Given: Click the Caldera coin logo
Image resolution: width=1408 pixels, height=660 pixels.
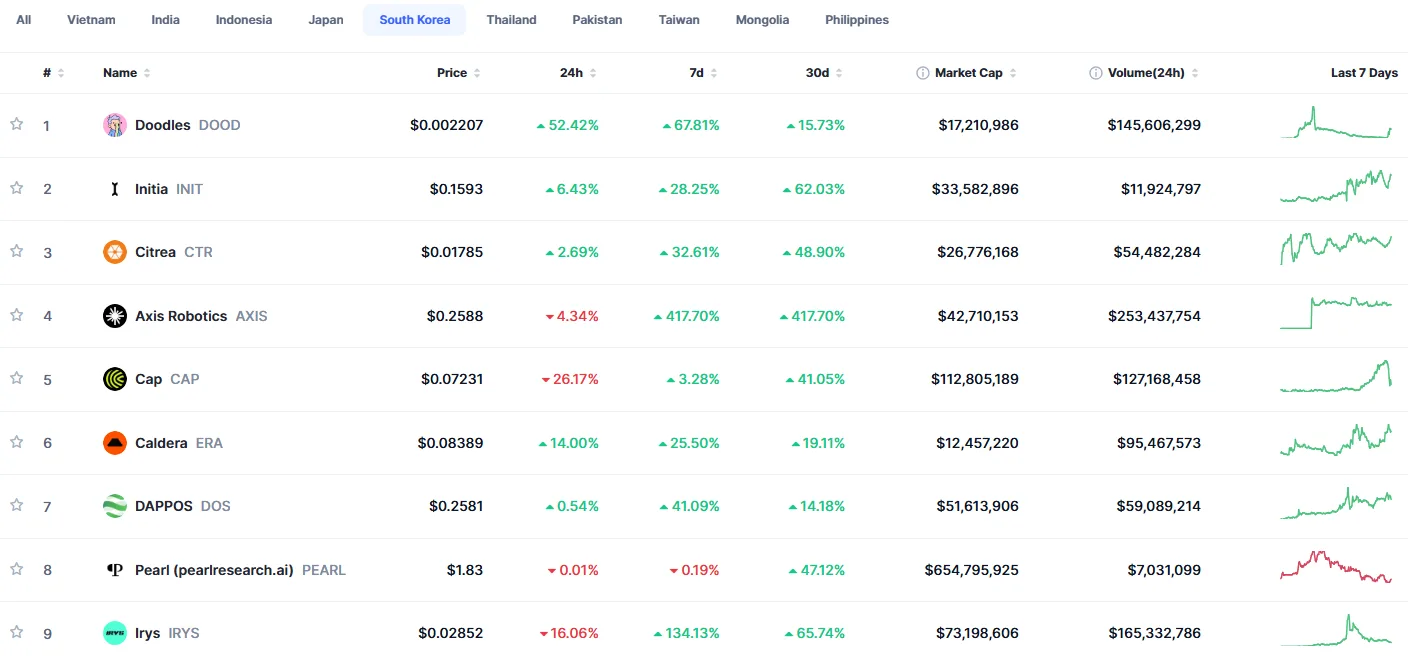Looking at the screenshot, I should 115,443.
